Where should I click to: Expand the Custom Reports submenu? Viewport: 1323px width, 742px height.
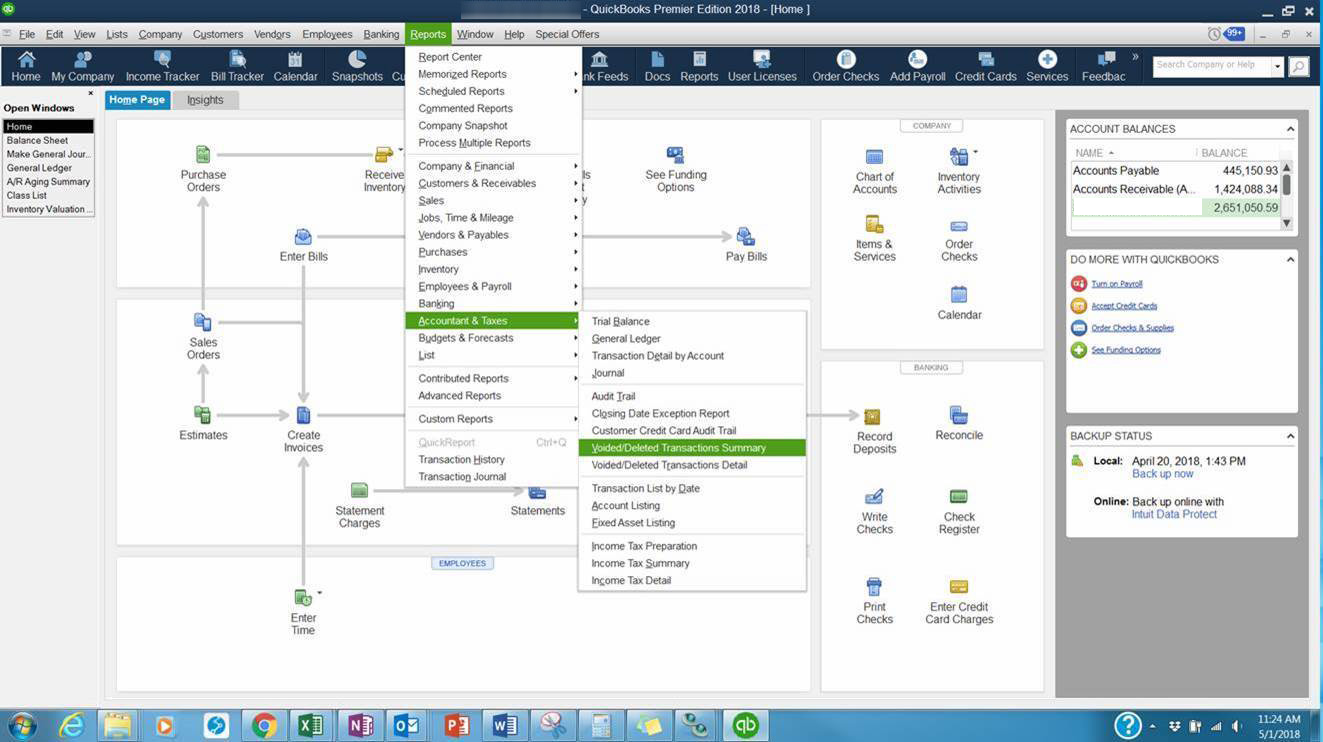(x=494, y=419)
